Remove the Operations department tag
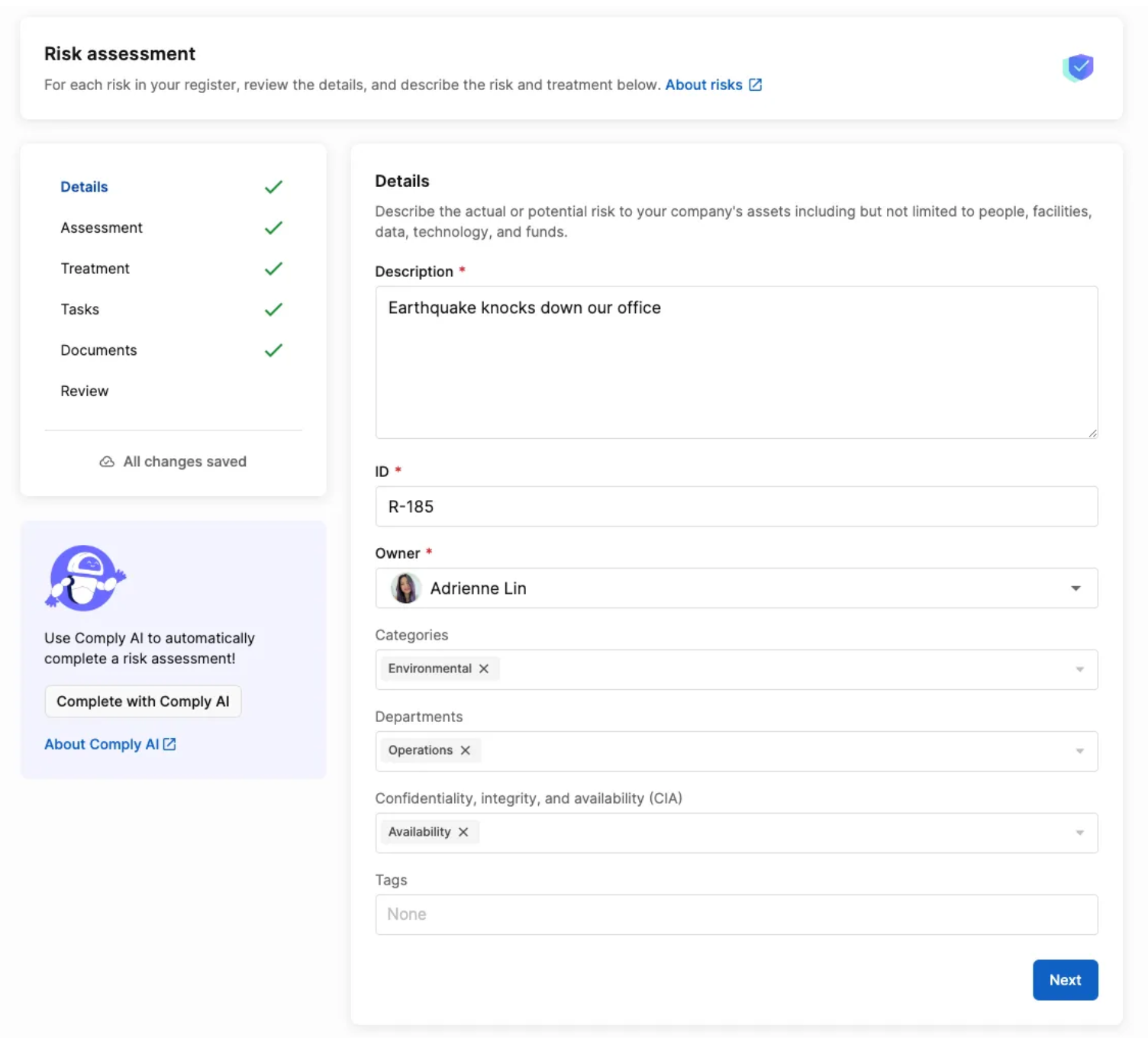1148x1038 pixels. [x=466, y=750]
